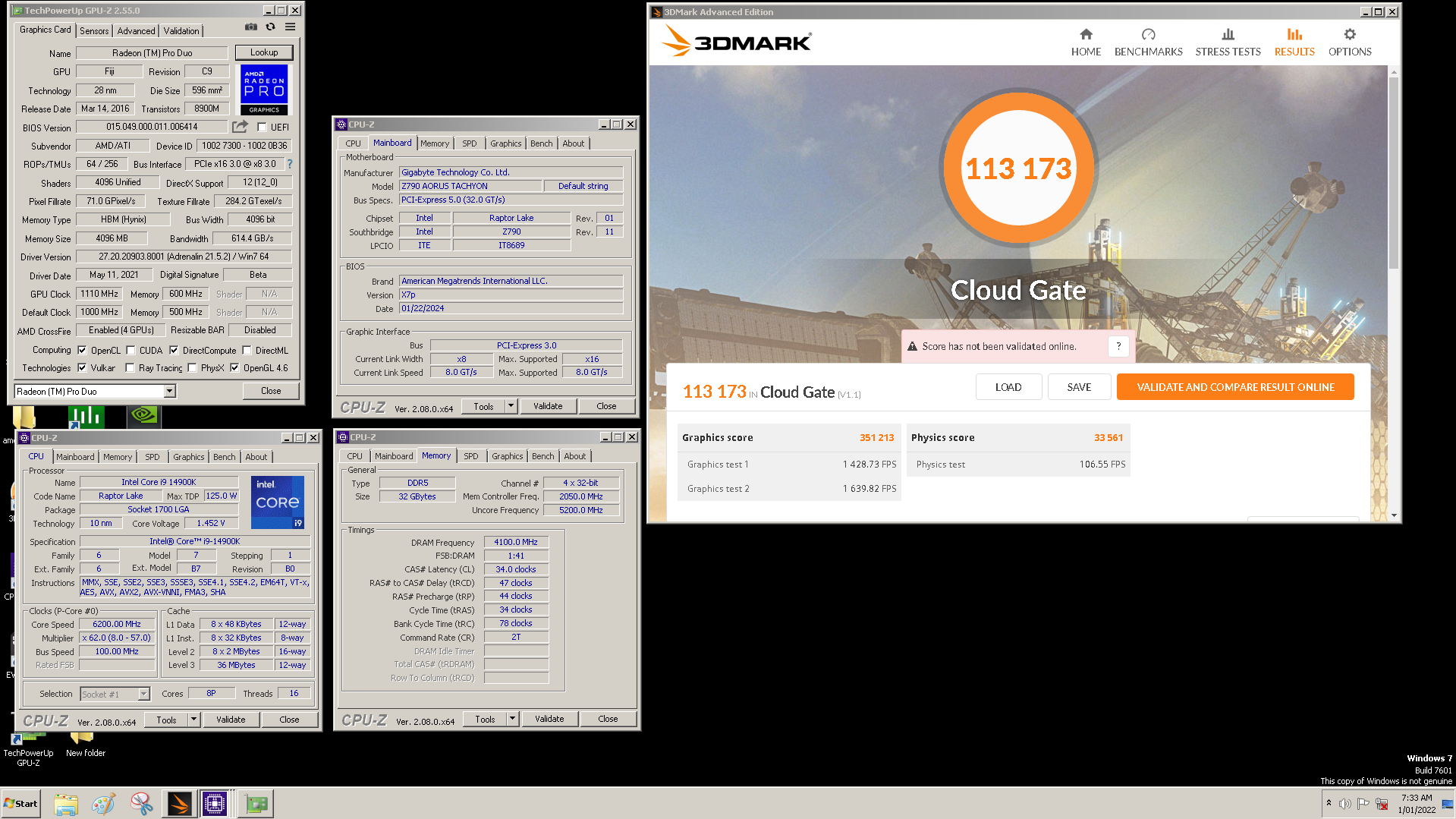Go to the RESULTS section in 3DMark

pyautogui.click(x=1294, y=43)
